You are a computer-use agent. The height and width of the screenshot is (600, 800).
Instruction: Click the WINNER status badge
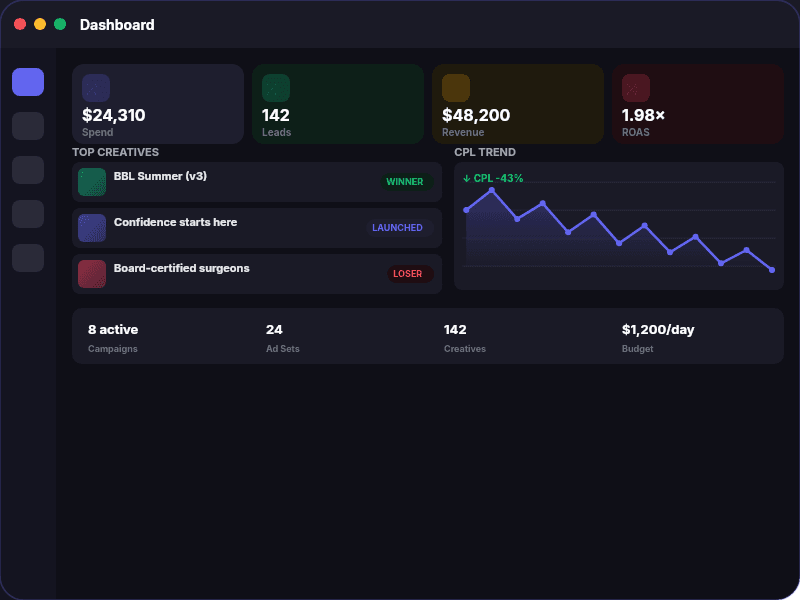click(x=406, y=182)
